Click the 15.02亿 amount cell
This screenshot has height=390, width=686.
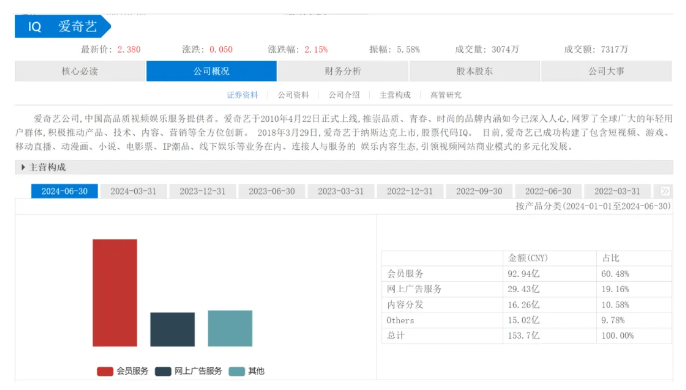(x=523, y=320)
